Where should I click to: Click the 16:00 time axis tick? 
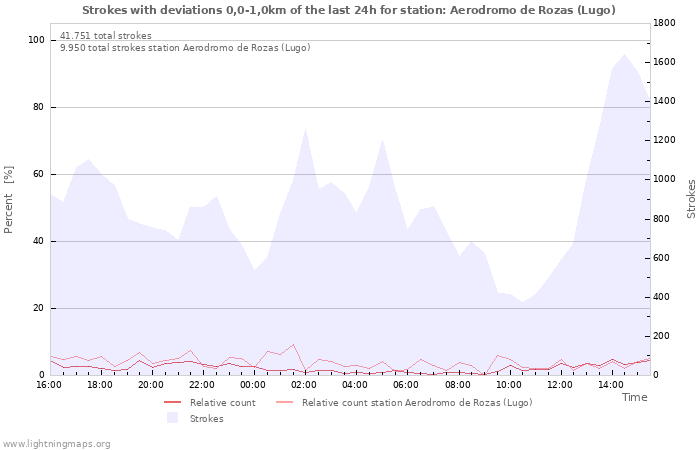49,385
